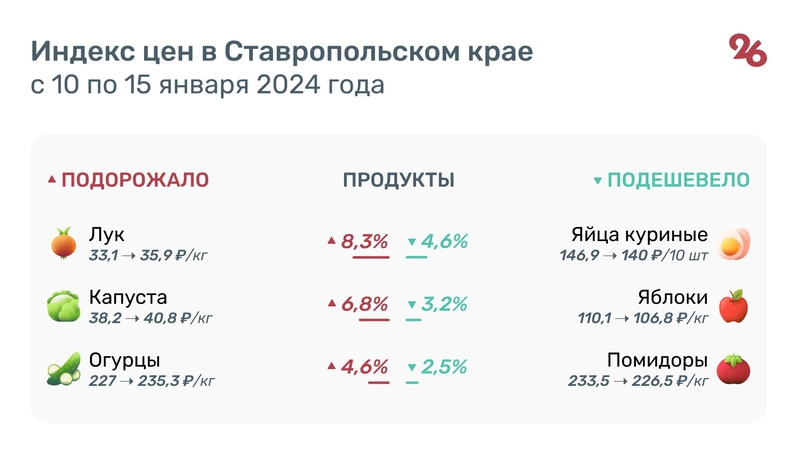Image resolution: width=800 pixels, height=452 pixels.
Task: Click the ПРОДУКТЫ center heading
Action: point(399,180)
